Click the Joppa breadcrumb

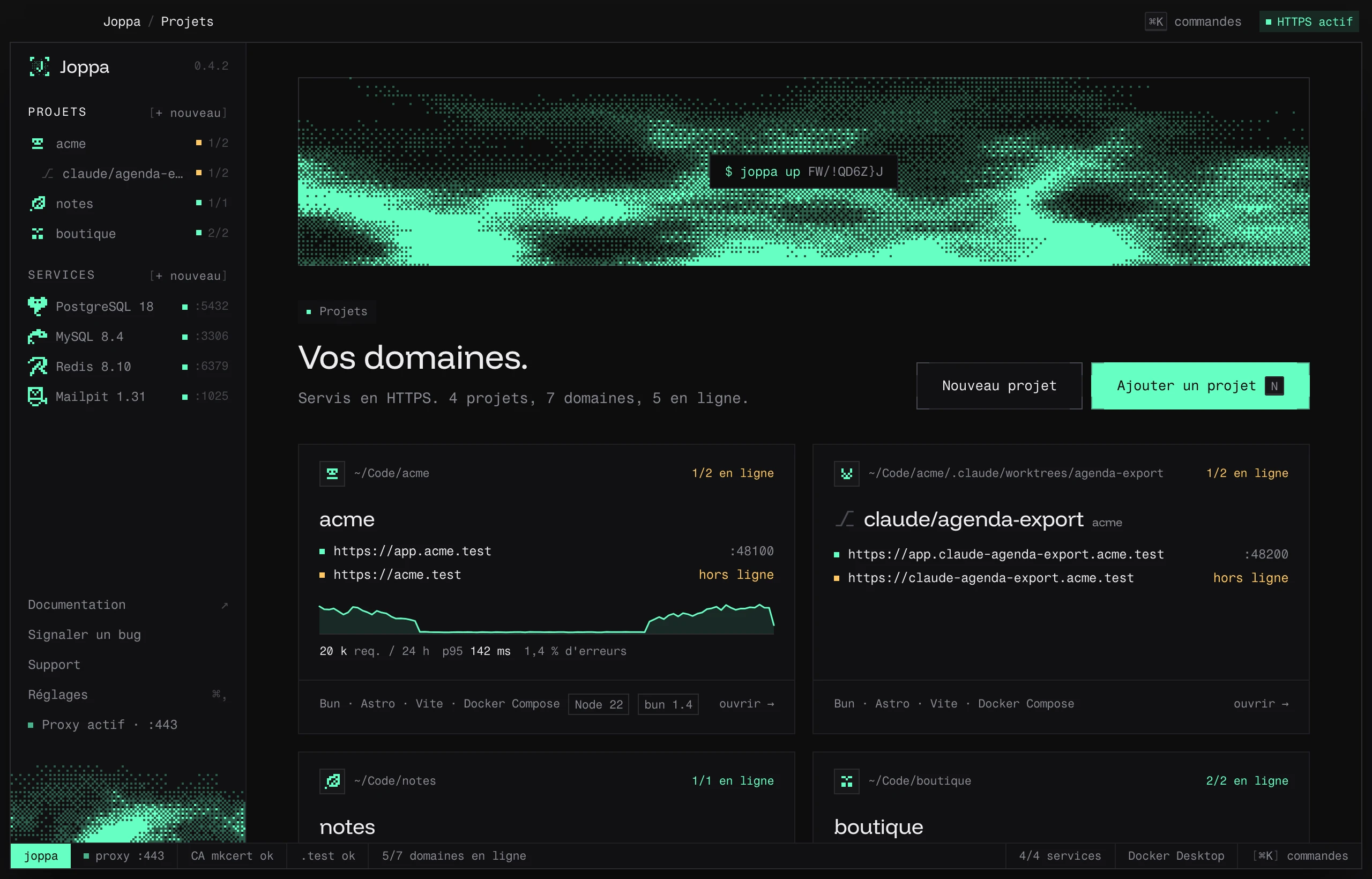pos(122,21)
